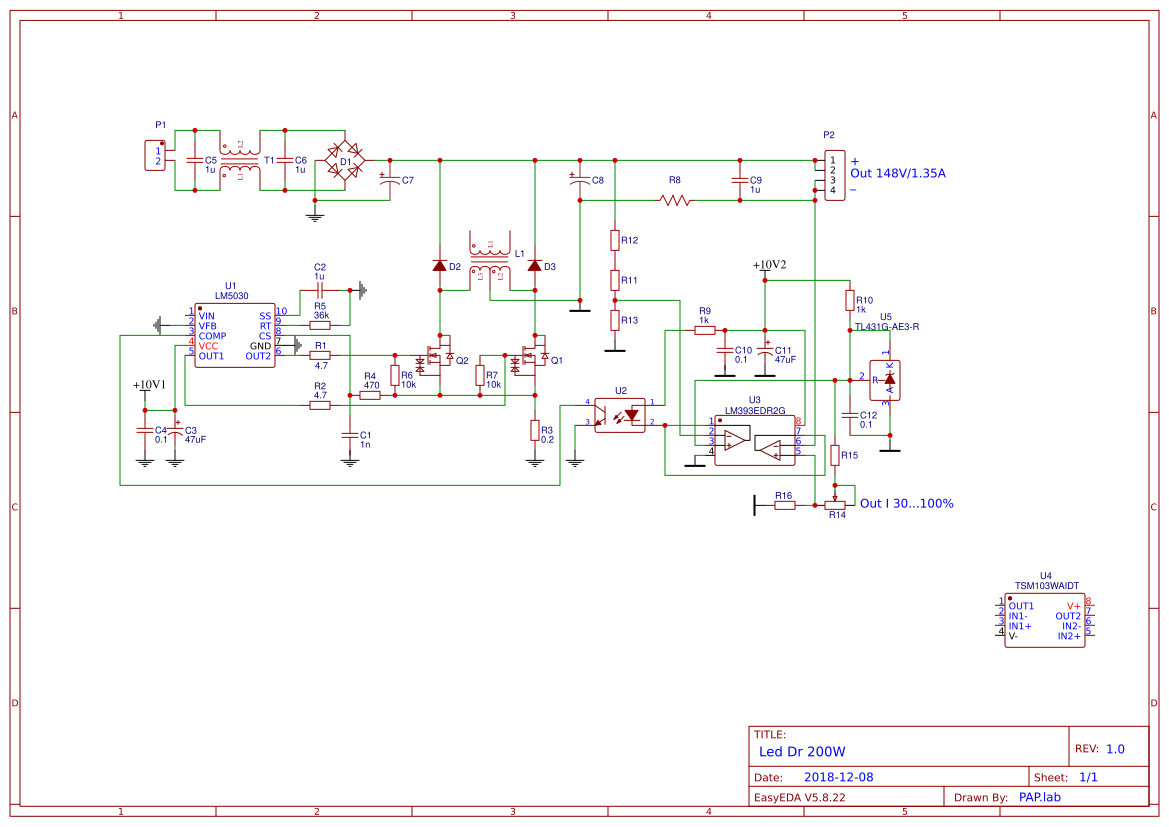Click the bridge rectifier D1
1169x827 pixels.
click(x=343, y=158)
